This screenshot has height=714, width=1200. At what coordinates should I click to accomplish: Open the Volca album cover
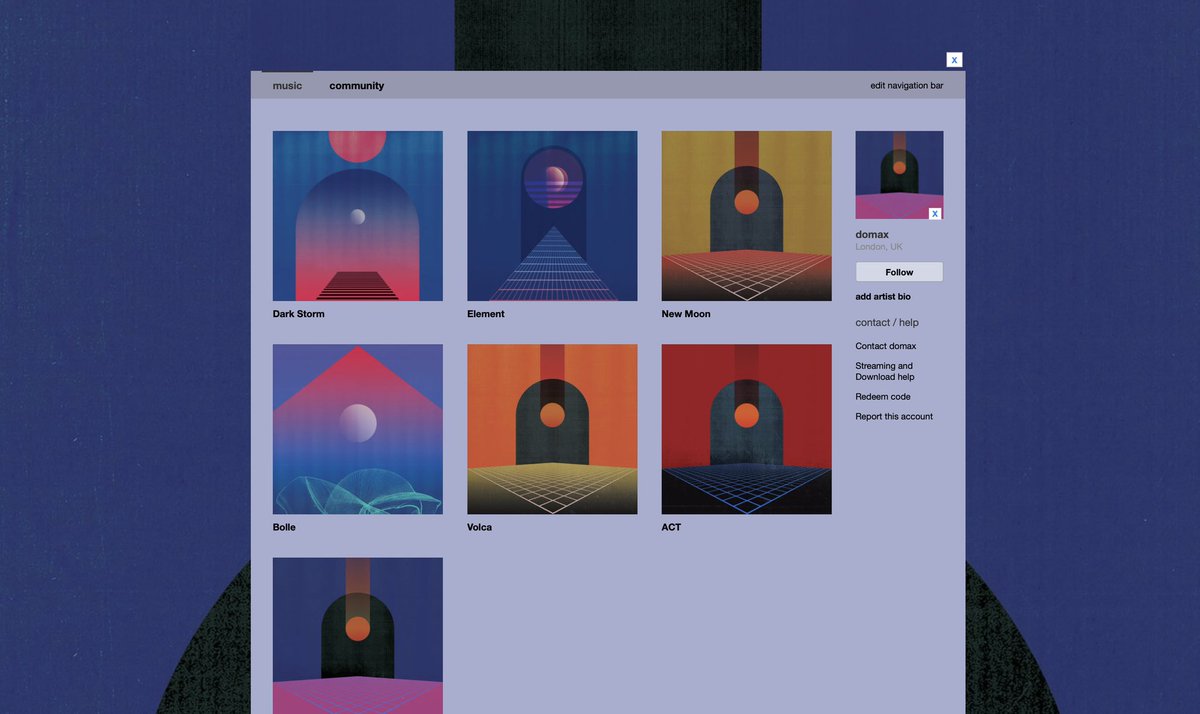click(x=552, y=429)
